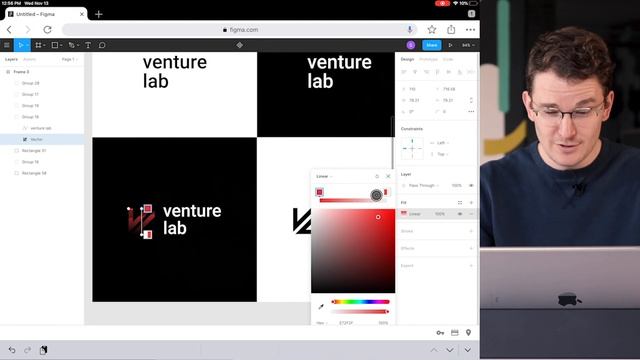Click the clipboard paste icon in bottom bar

[43, 350]
